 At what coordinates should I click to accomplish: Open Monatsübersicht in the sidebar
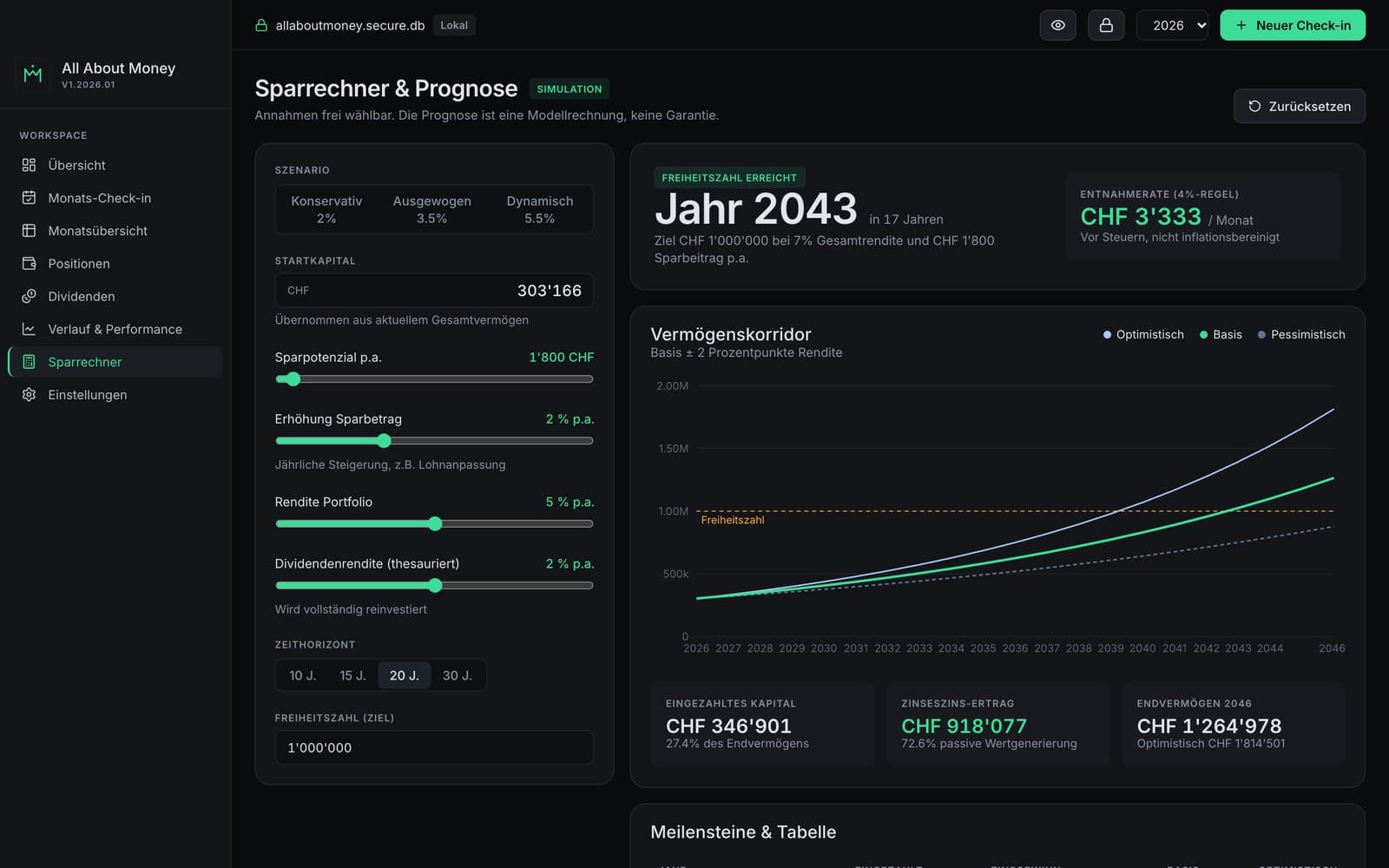coord(115,231)
